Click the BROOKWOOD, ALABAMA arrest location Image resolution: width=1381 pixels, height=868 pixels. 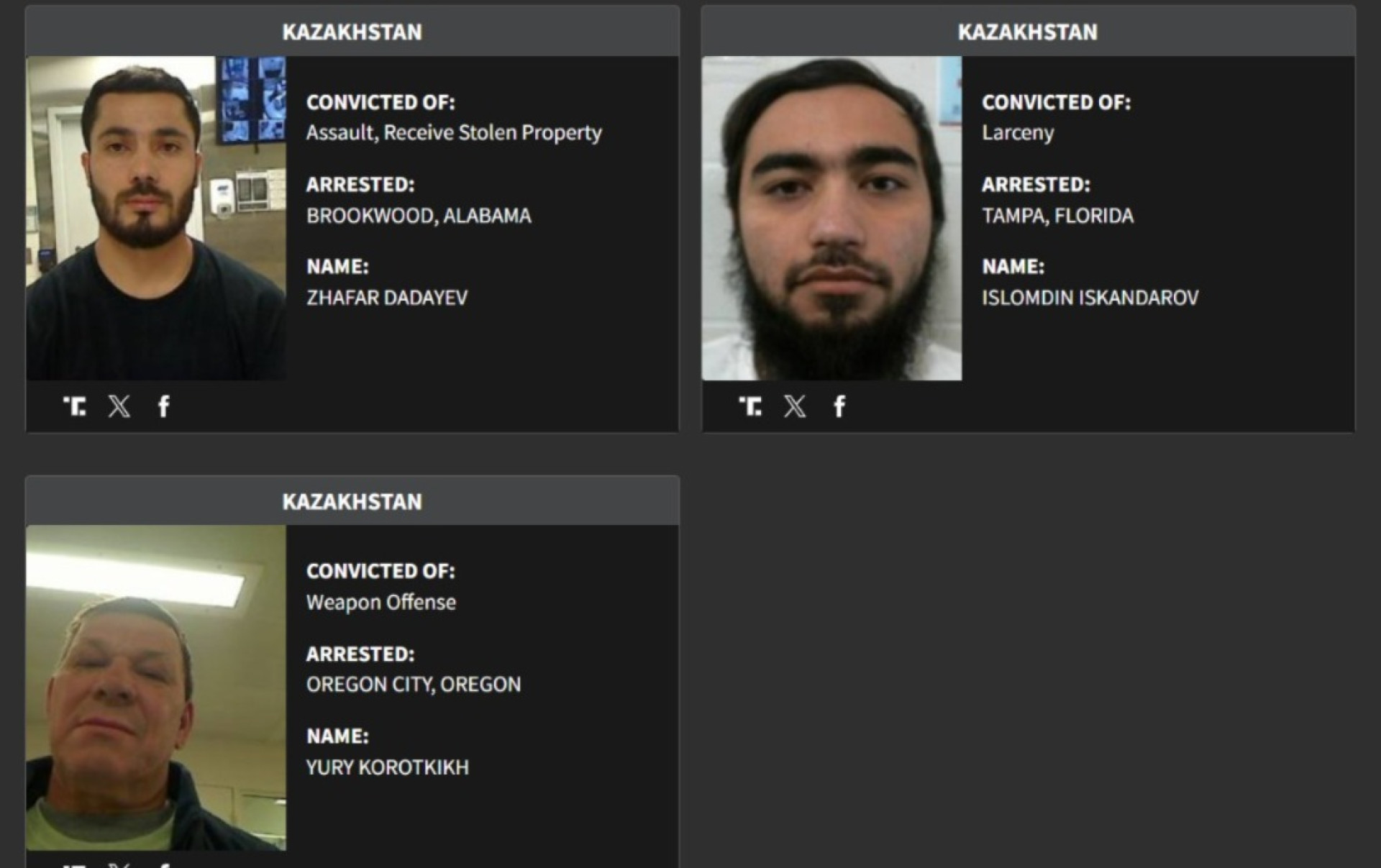419,216
